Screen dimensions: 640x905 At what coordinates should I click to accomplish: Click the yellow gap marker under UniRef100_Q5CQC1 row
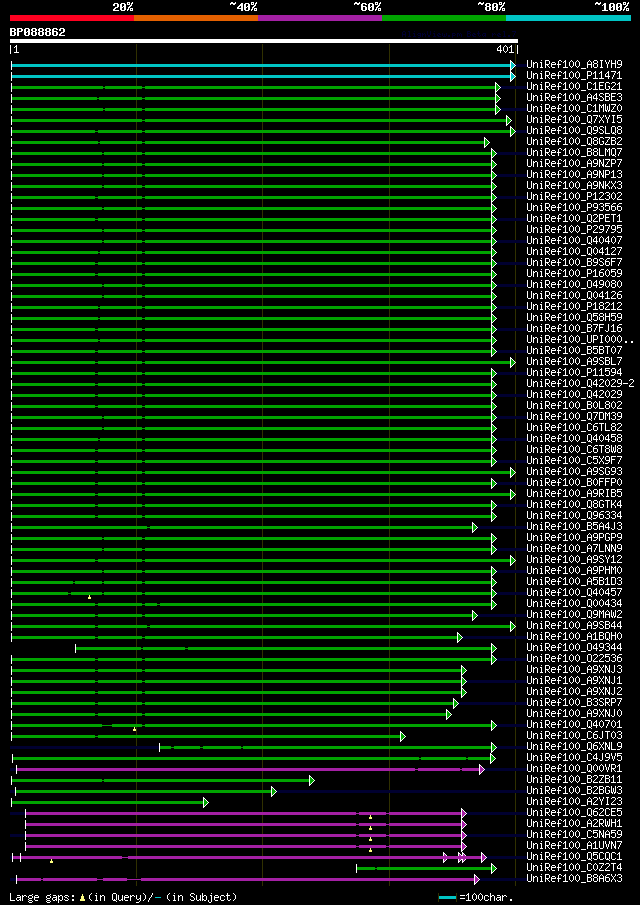tap(51, 861)
